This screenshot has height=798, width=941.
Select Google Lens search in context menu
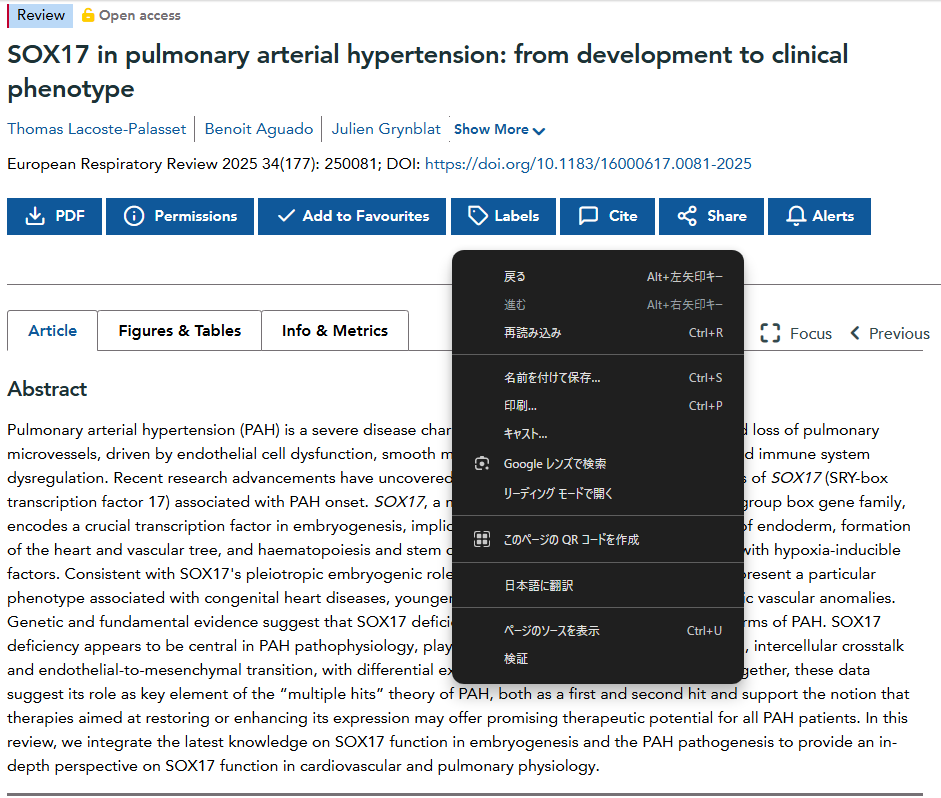tap(554, 464)
